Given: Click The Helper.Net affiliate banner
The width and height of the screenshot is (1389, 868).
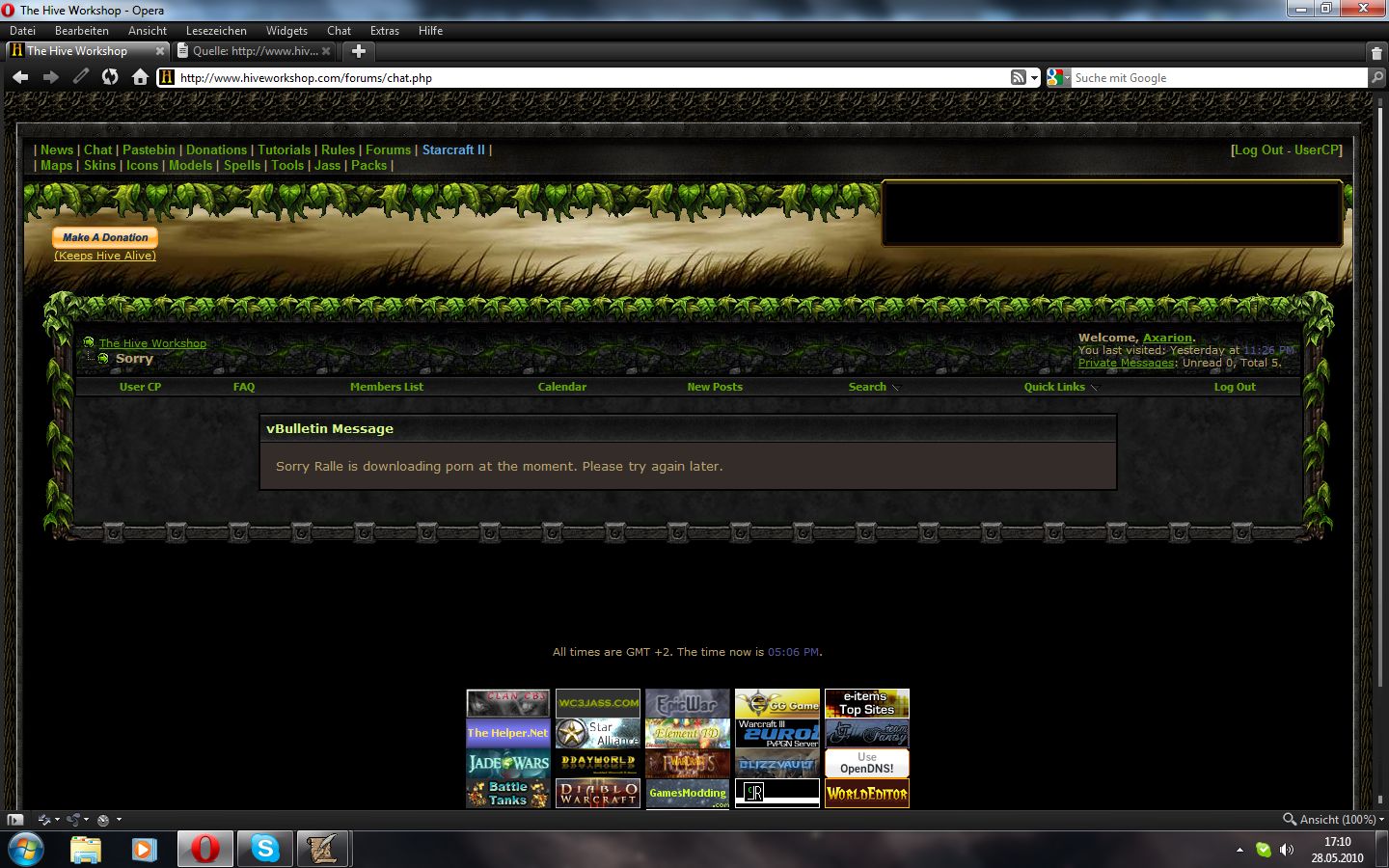Looking at the screenshot, I should (x=508, y=733).
